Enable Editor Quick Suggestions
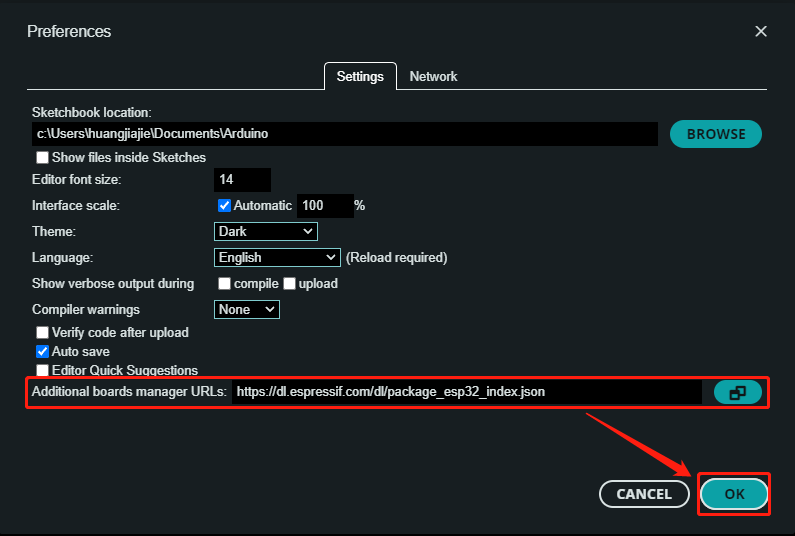This screenshot has width=795, height=536. pyautogui.click(x=43, y=370)
